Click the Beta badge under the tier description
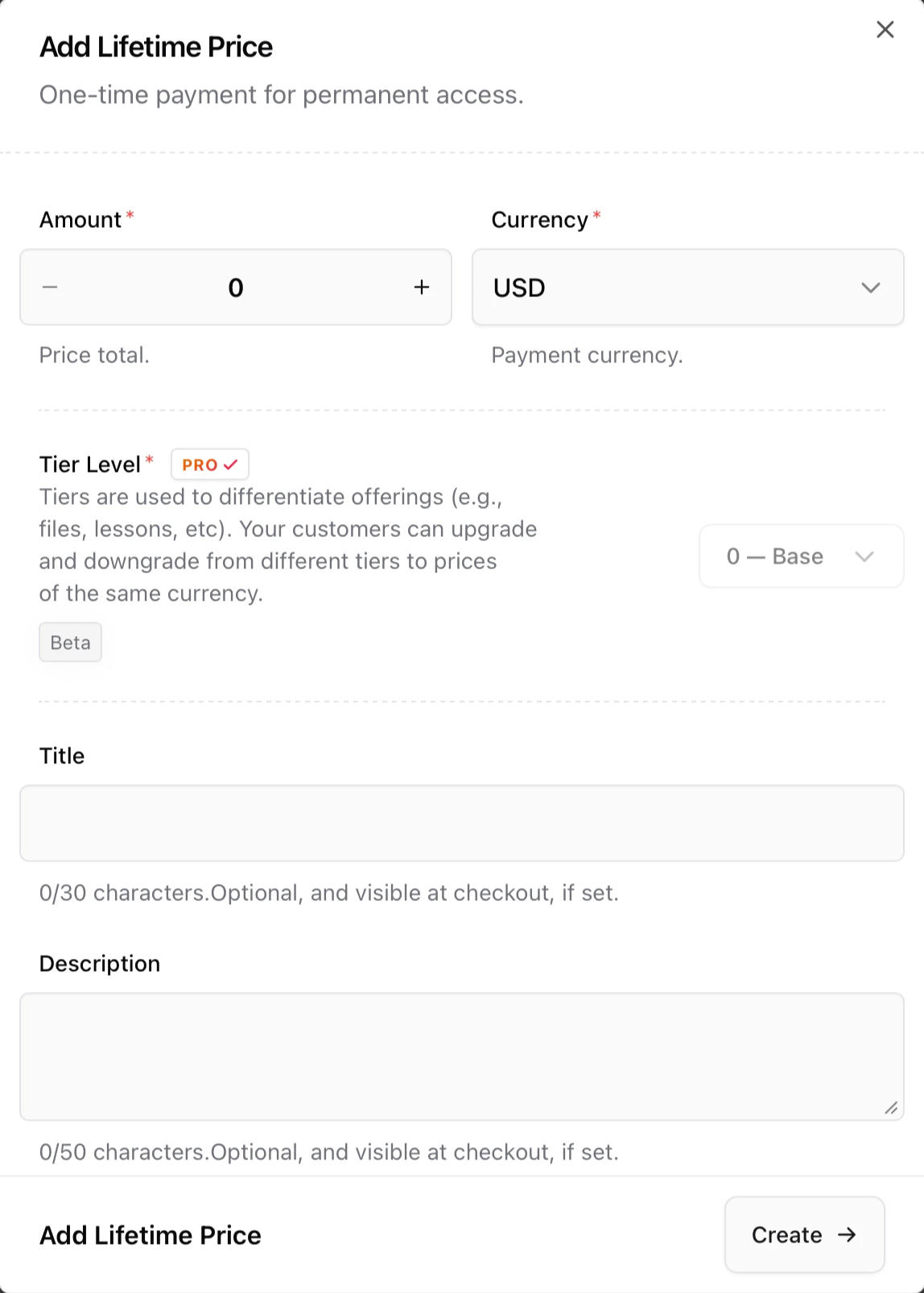 point(70,642)
